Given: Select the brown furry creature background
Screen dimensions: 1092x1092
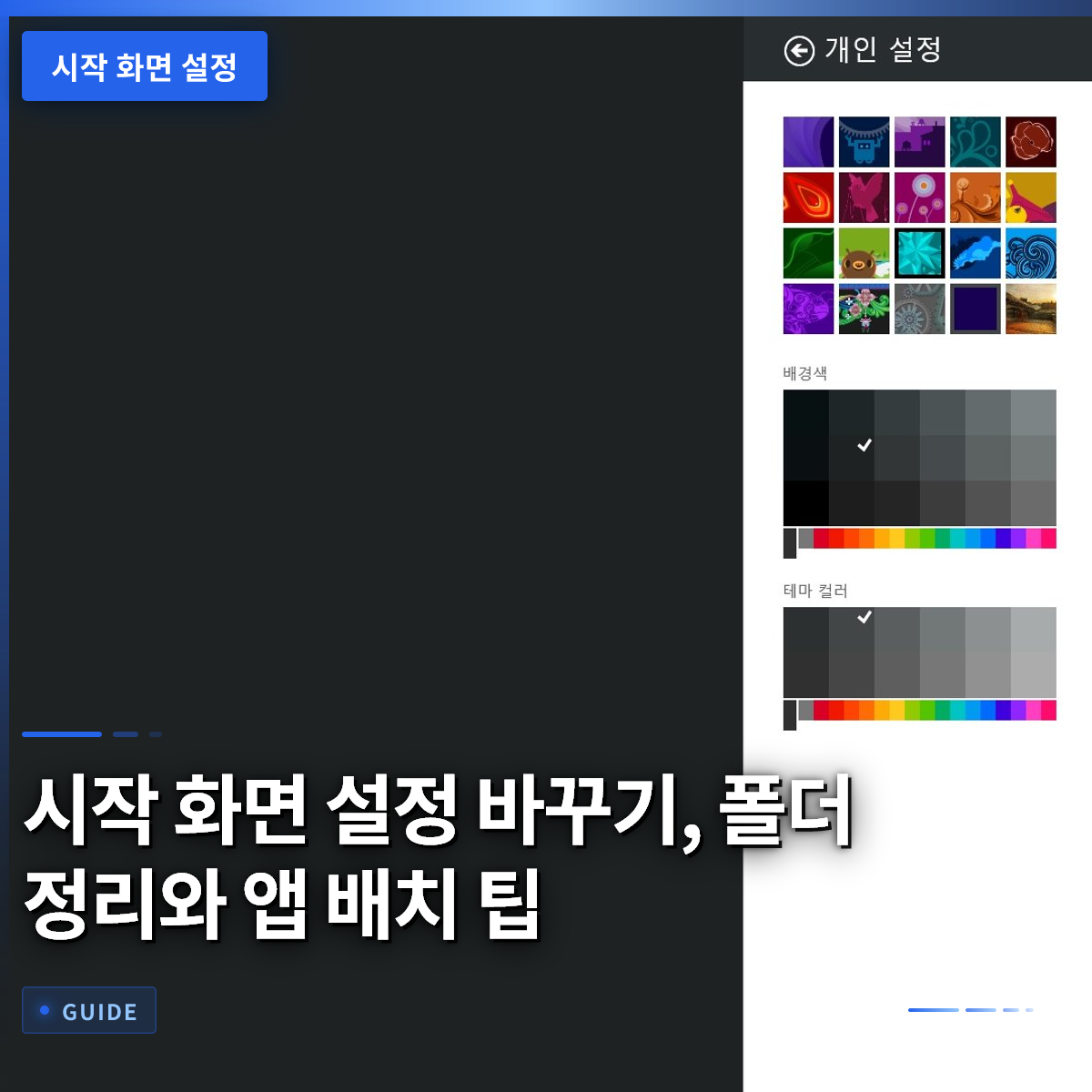Looking at the screenshot, I should click(x=864, y=253).
